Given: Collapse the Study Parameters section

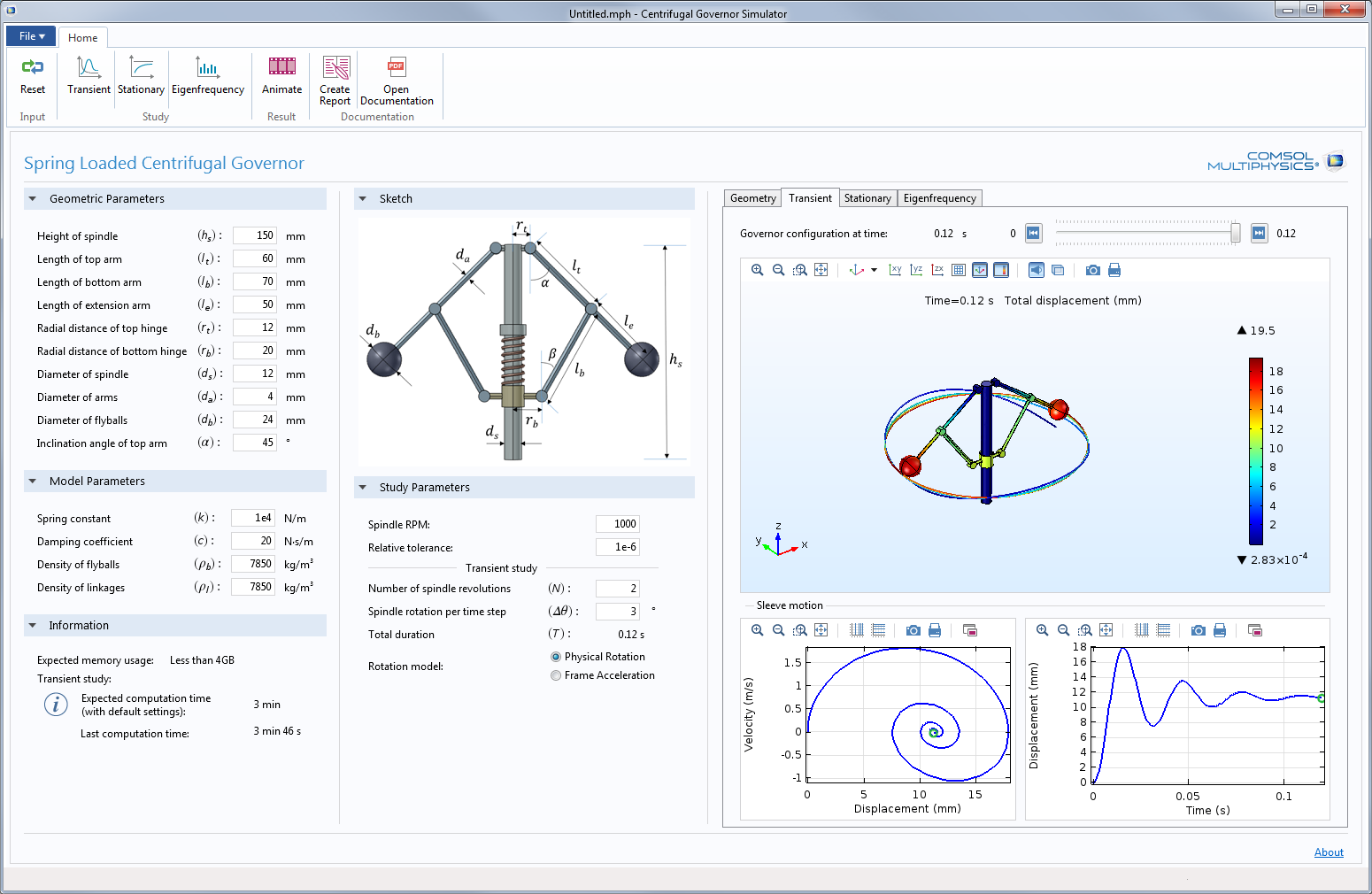Looking at the screenshot, I should click(x=362, y=488).
